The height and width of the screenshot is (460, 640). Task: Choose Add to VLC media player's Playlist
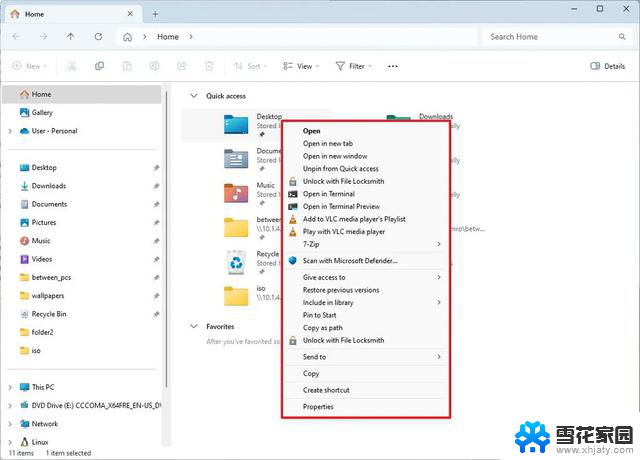pos(366,219)
